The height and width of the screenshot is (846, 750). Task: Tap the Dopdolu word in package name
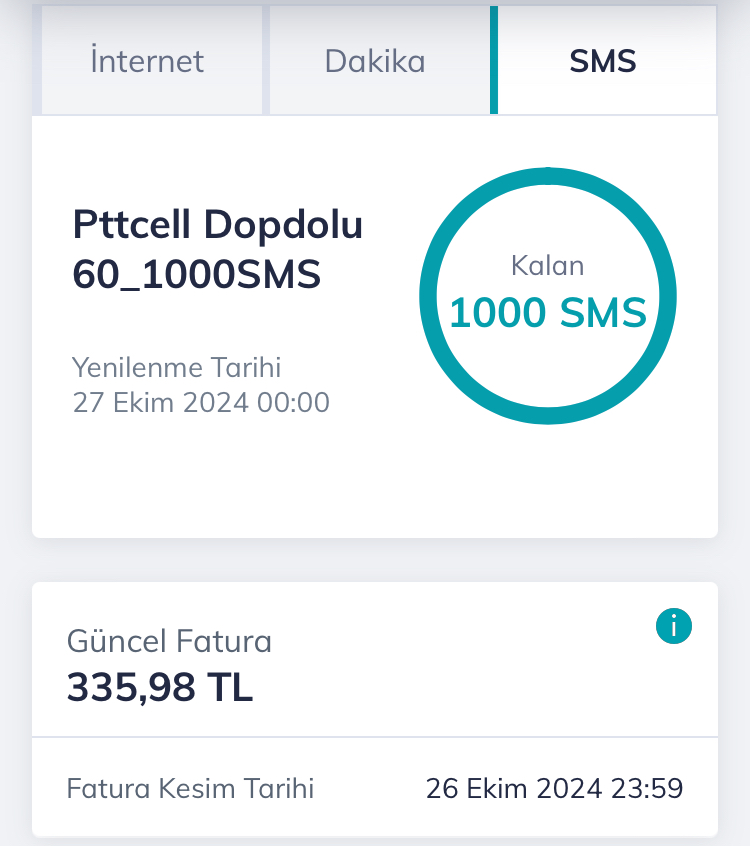pos(283,225)
